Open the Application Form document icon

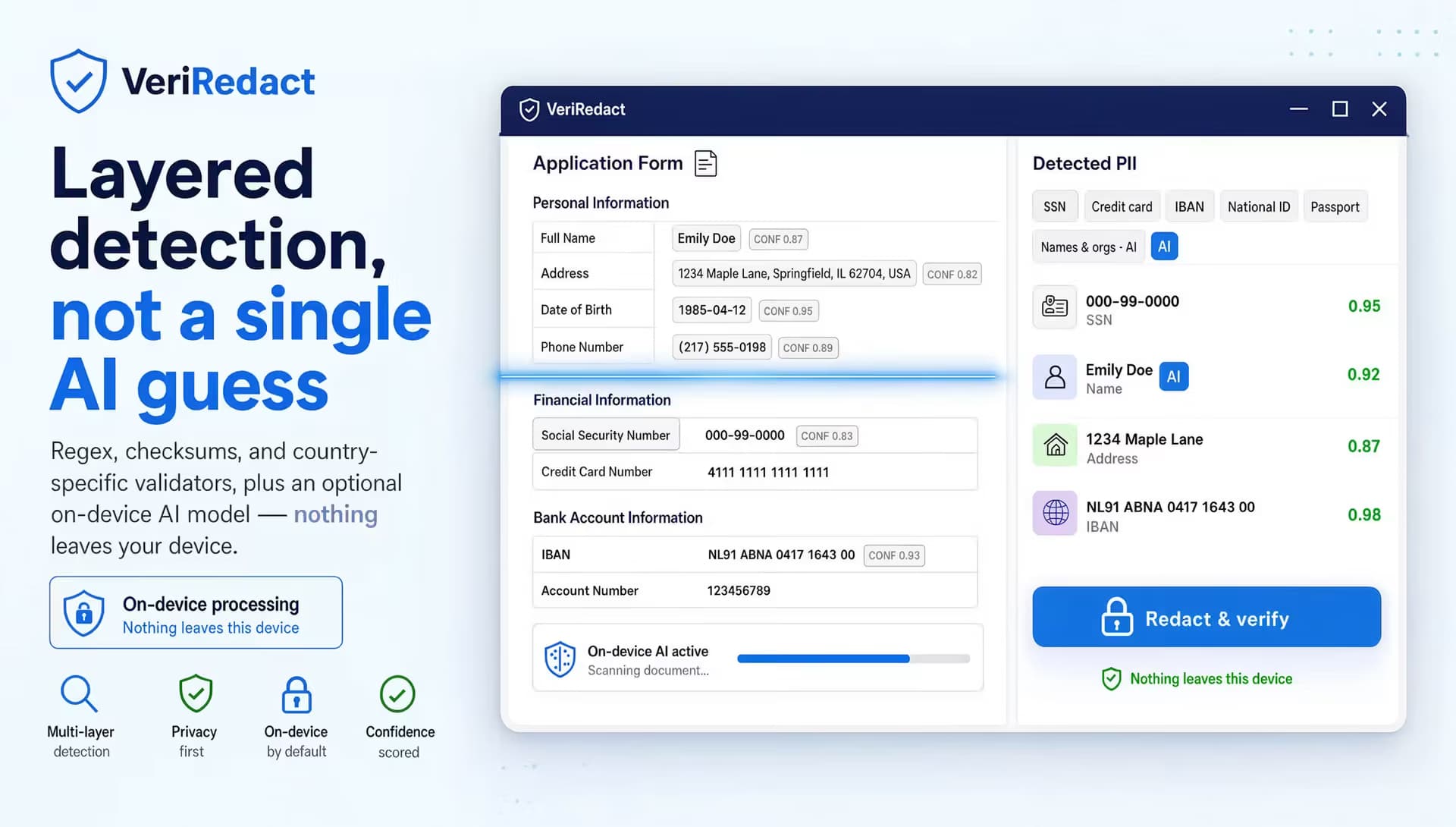click(x=705, y=163)
